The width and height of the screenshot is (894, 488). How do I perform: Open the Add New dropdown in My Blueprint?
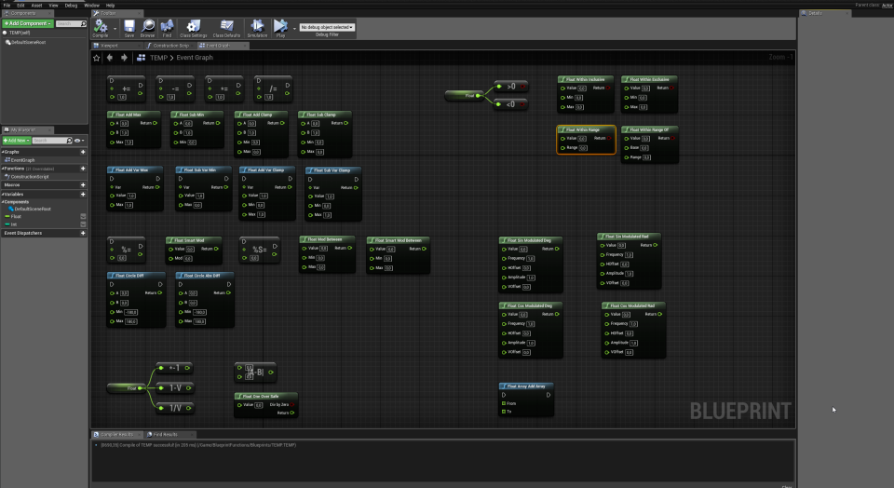coord(16,140)
